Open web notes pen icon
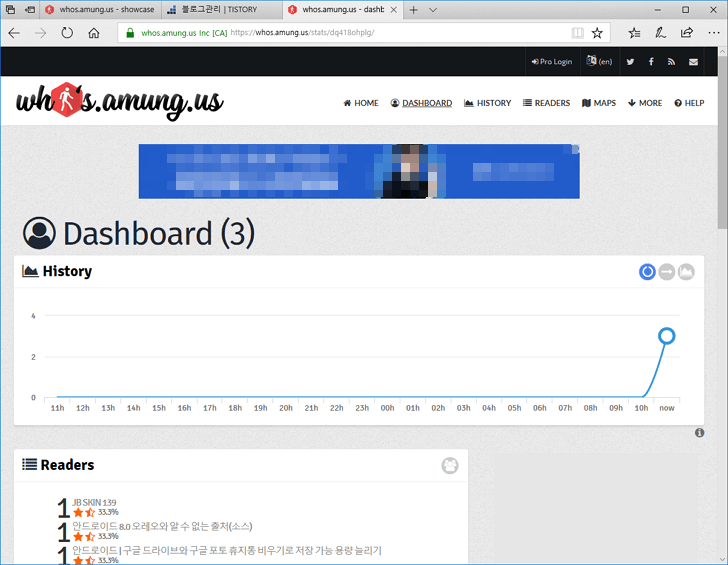Image resolution: width=728 pixels, height=565 pixels. tap(660, 33)
